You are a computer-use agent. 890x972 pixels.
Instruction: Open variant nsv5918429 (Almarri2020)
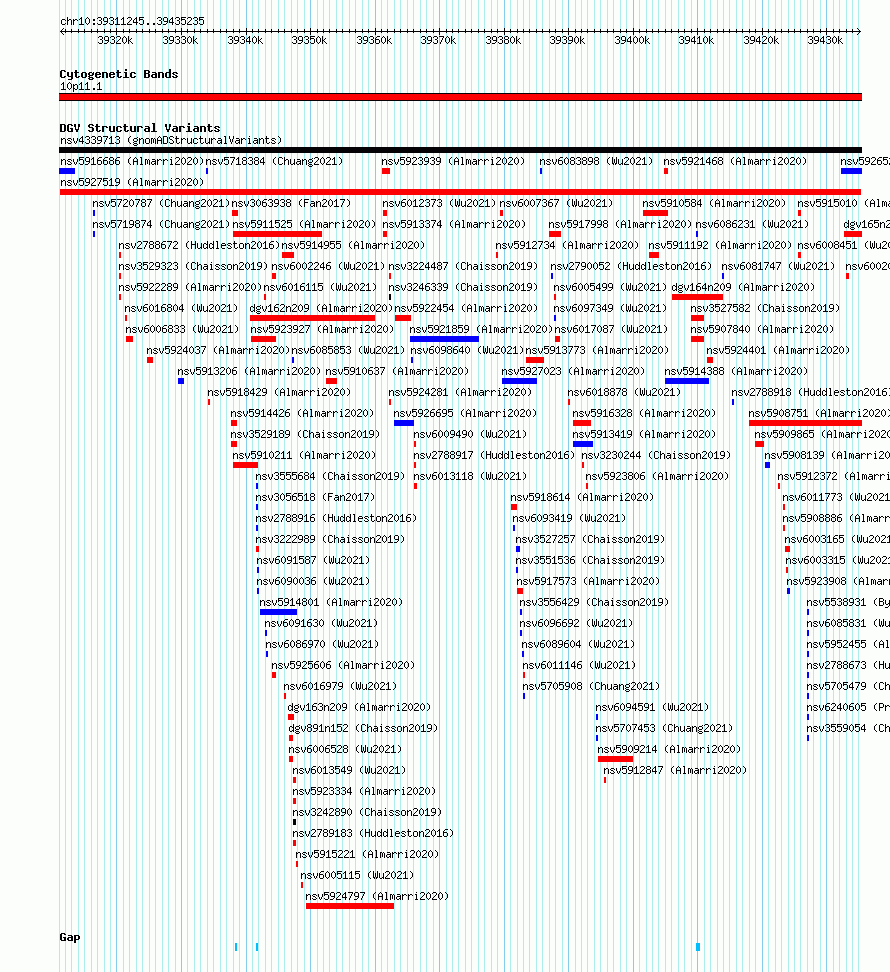coord(279,392)
